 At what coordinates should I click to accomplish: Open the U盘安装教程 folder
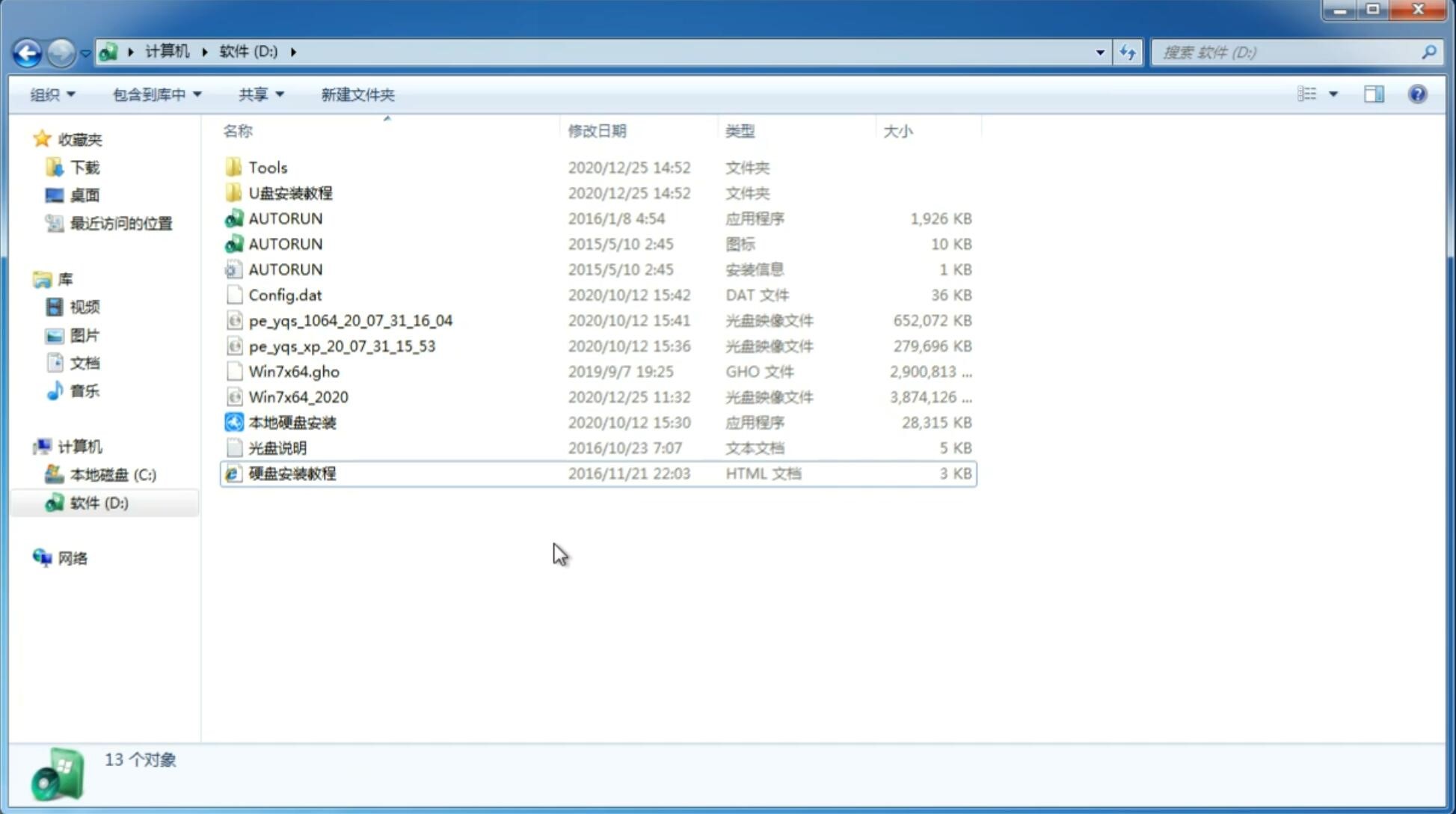click(x=291, y=193)
